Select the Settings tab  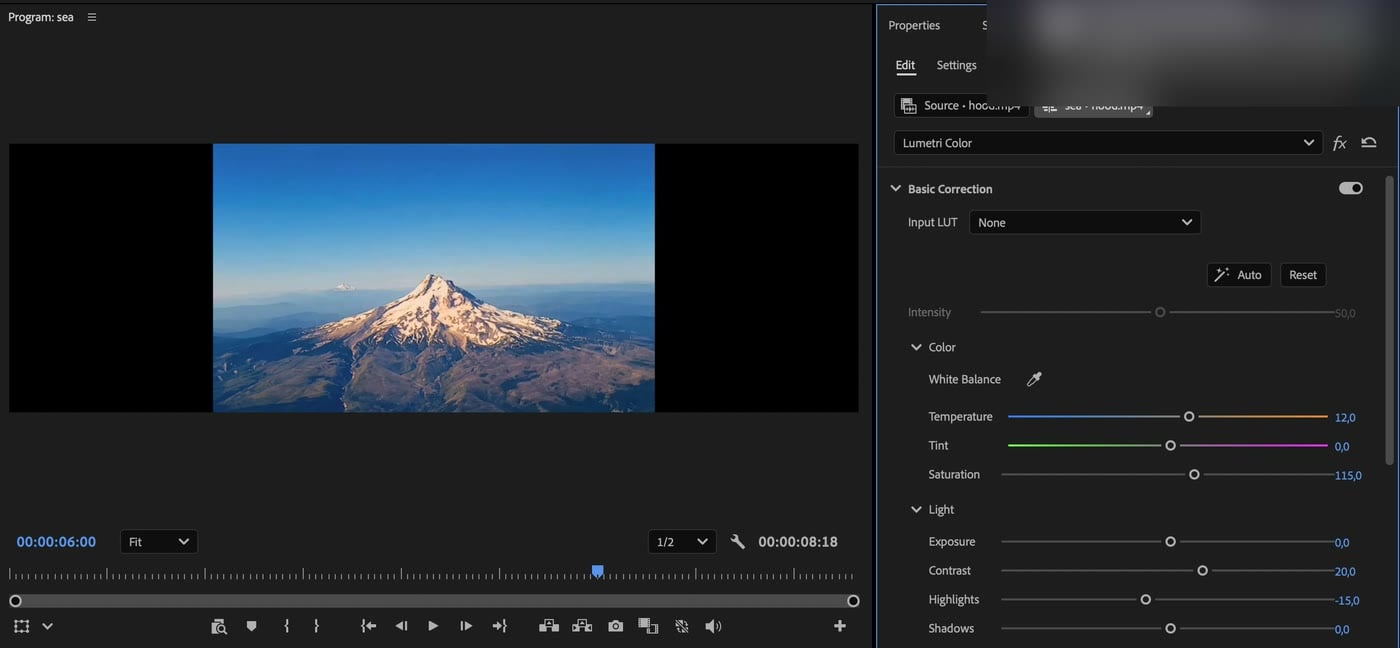pyautogui.click(x=956, y=65)
